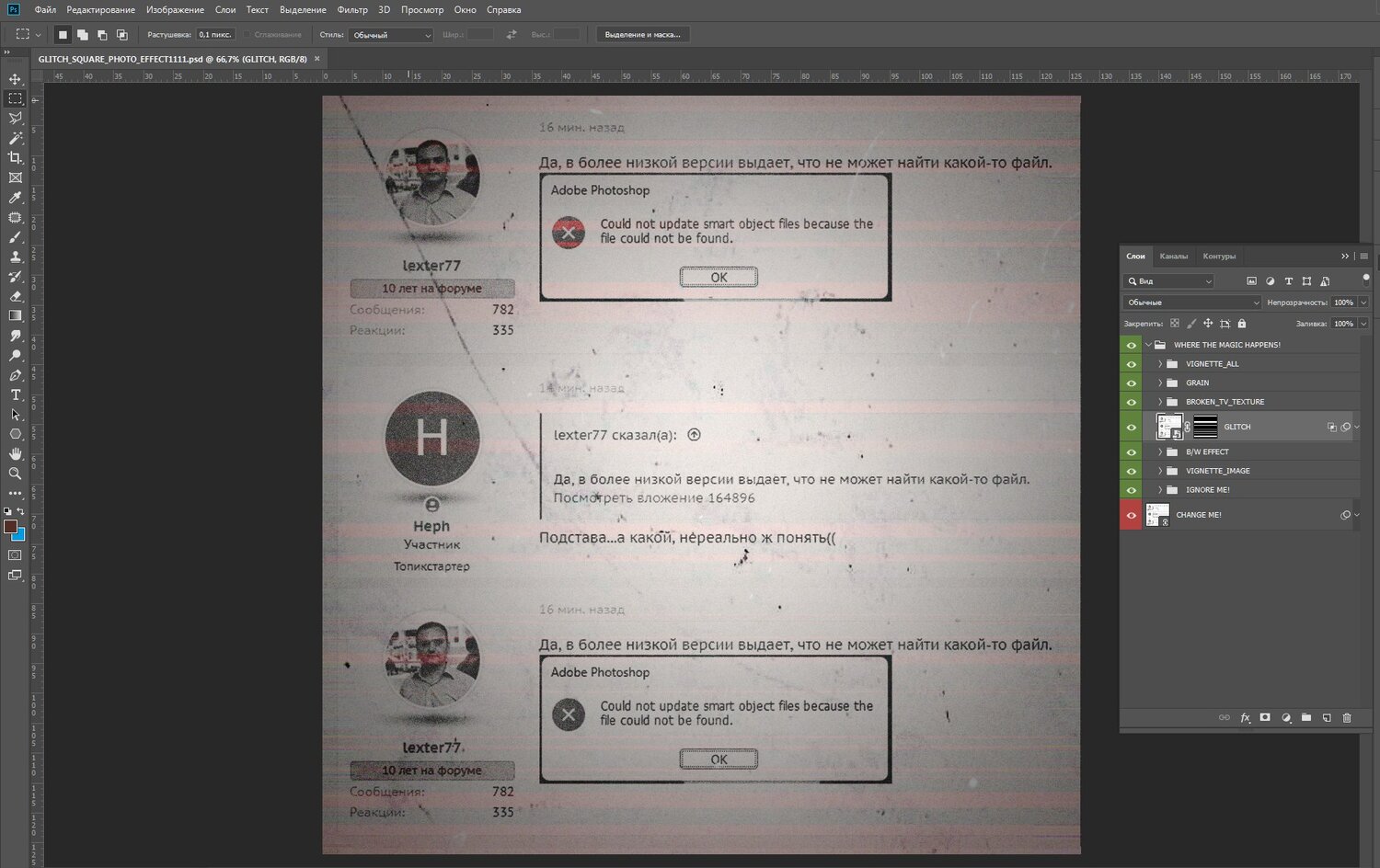Open the Непрозрачность opacity slider arrow
Viewport: 1380px width, 868px height.
(1363, 303)
